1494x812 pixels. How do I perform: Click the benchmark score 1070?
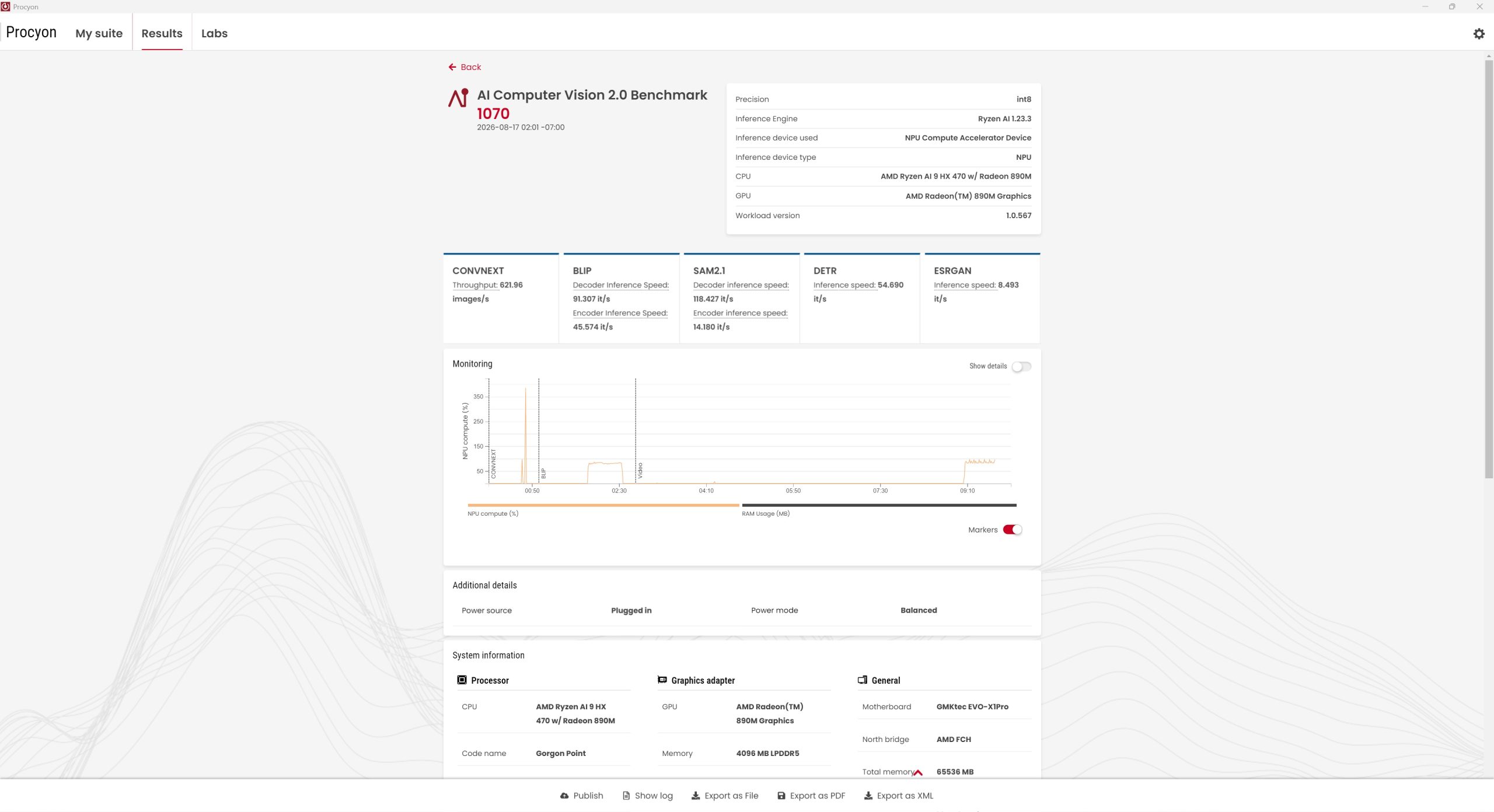(x=493, y=113)
